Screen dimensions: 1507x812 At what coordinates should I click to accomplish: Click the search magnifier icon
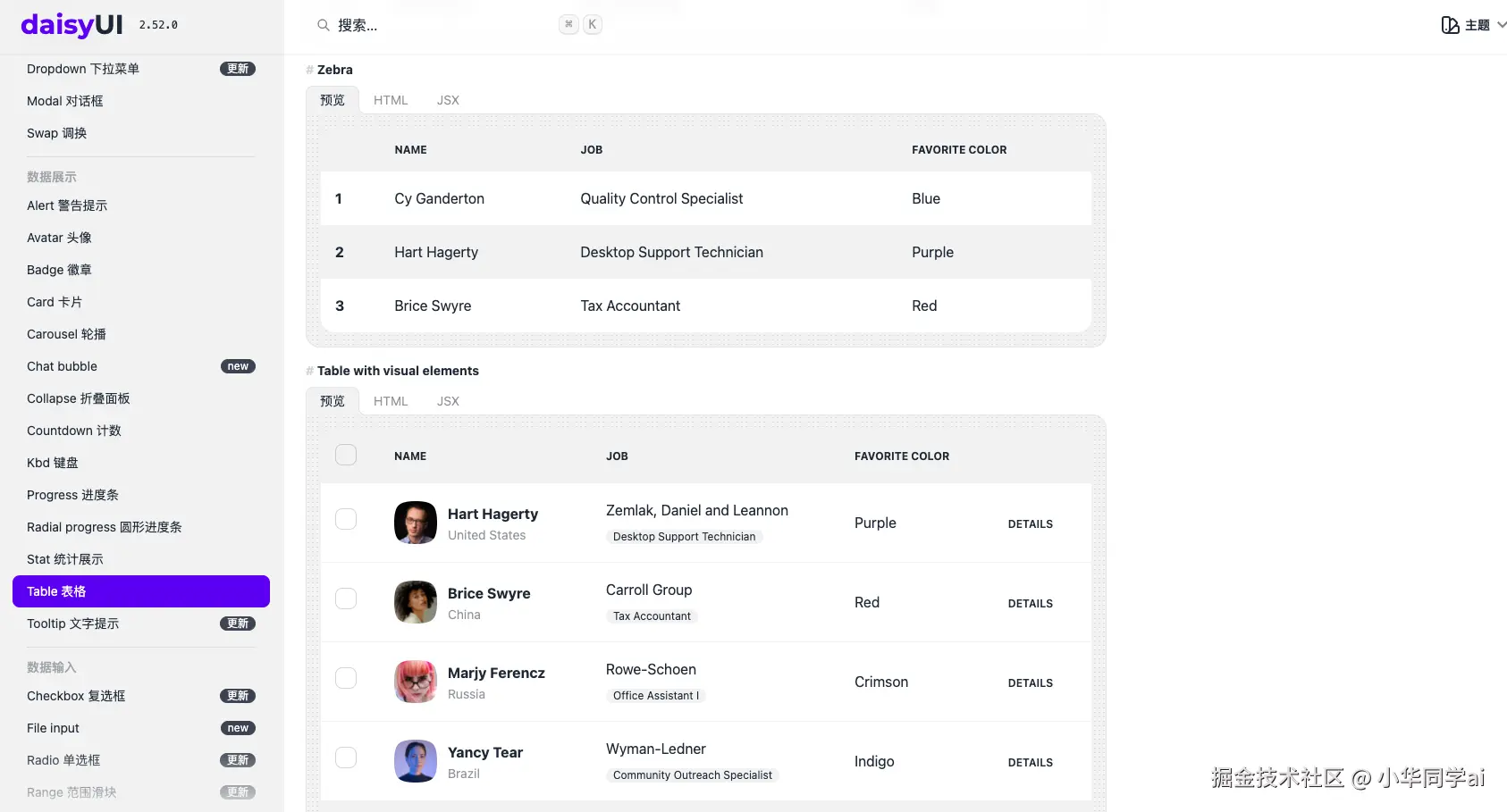pos(323,25)
